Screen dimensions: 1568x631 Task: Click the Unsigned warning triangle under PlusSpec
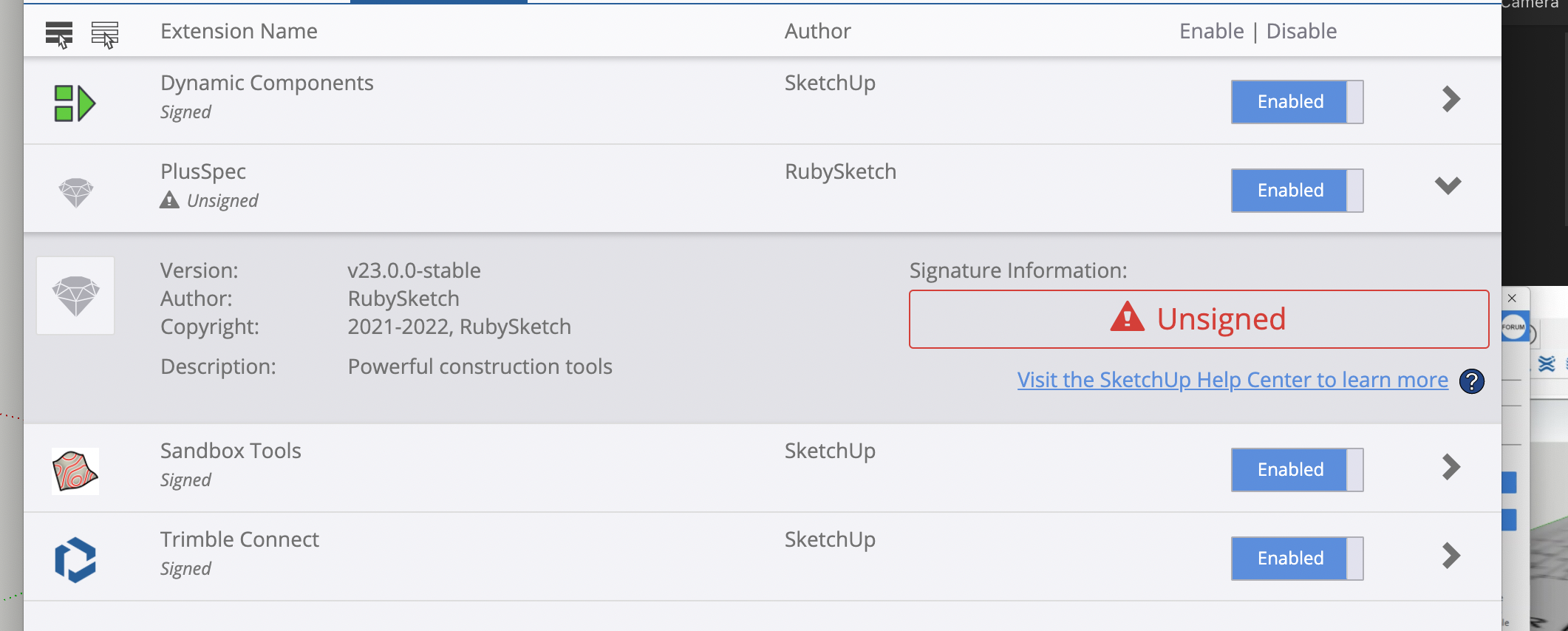pos(169,200)
